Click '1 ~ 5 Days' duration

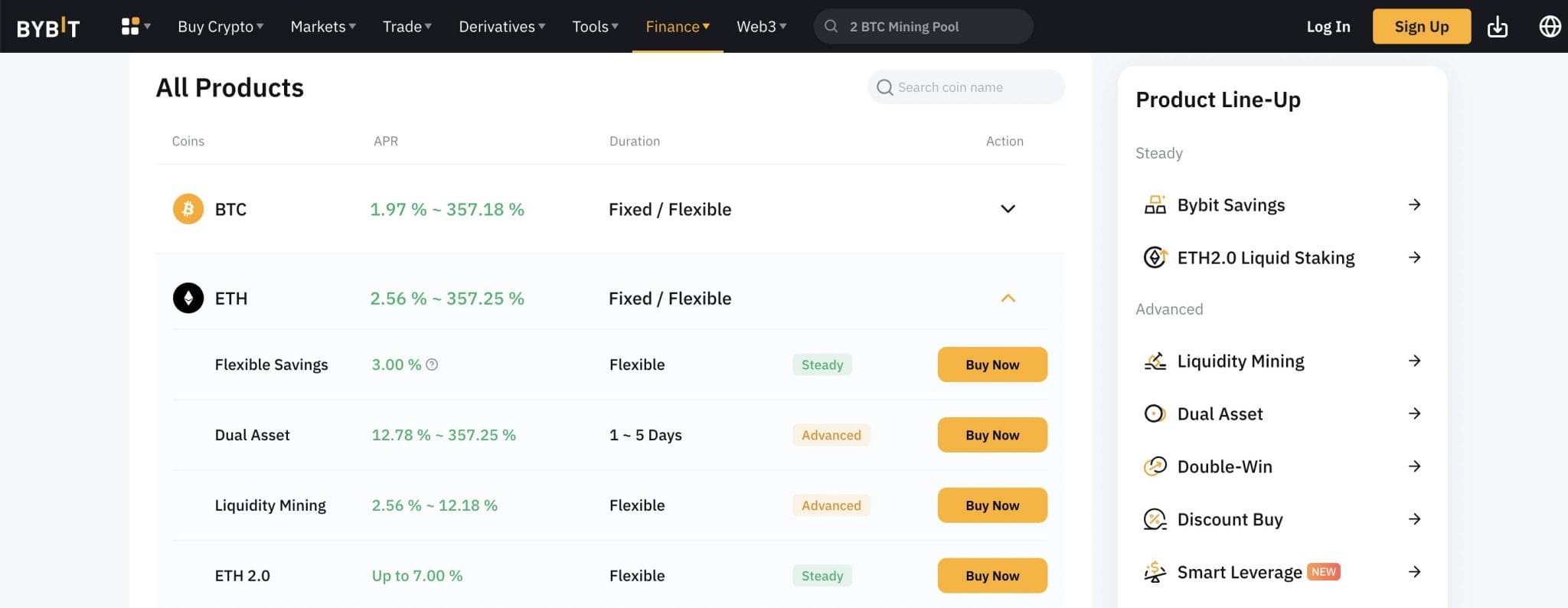(x=645, y=436)
